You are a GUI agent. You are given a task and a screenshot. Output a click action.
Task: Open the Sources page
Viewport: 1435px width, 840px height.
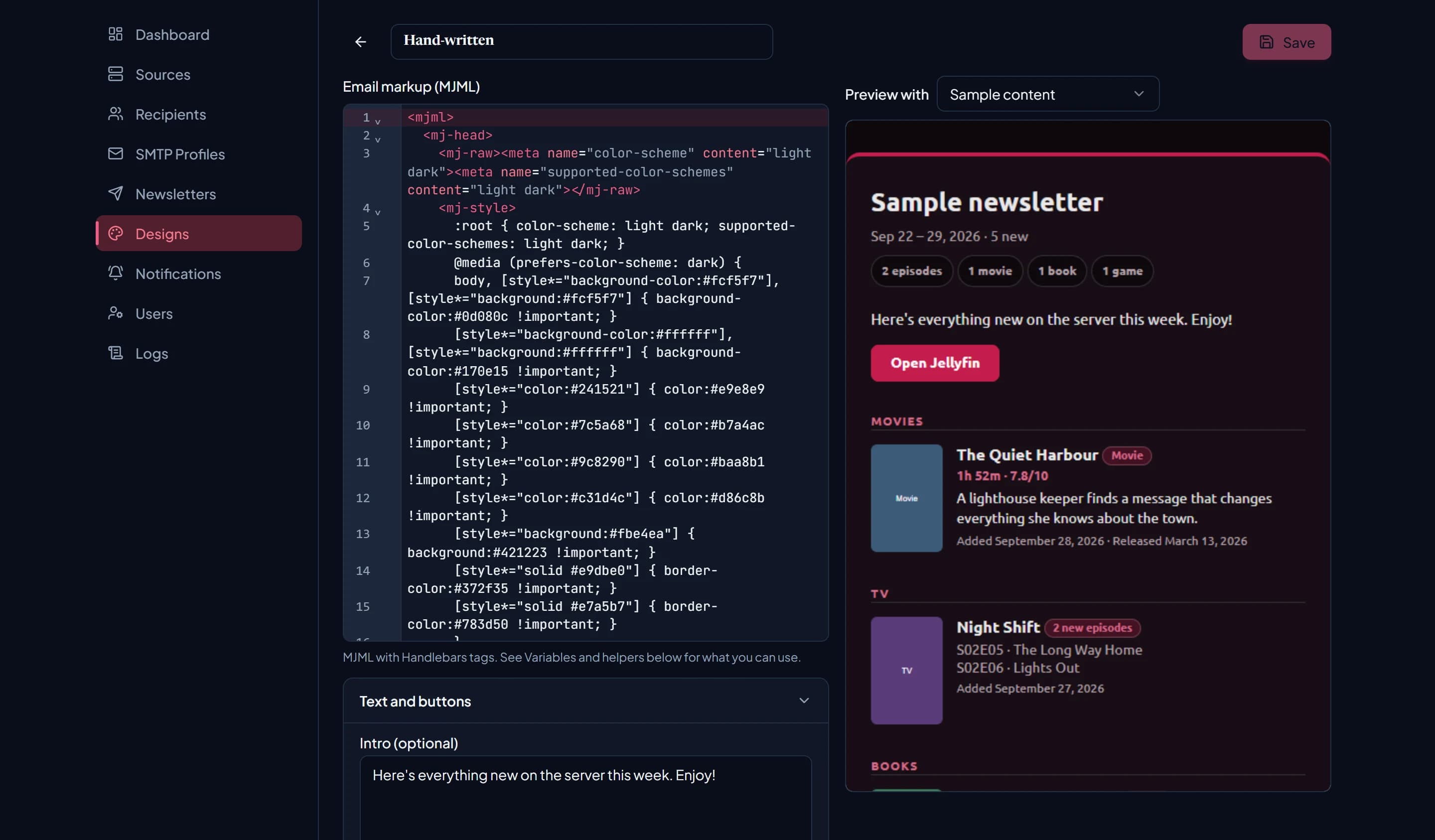[199, 74]
